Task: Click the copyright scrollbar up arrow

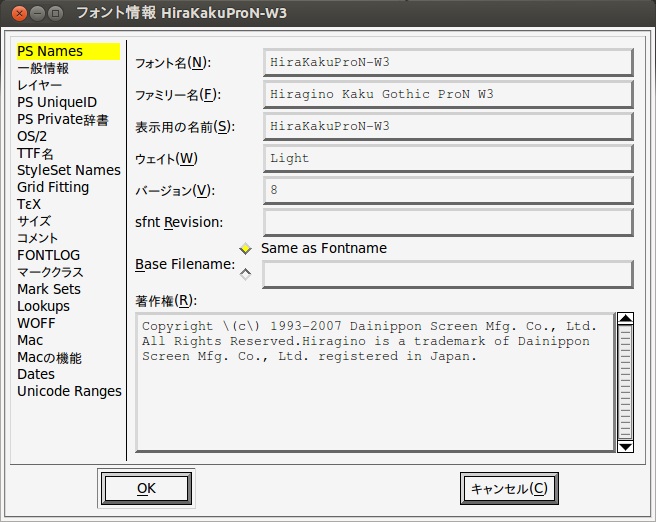Action: click(x=625, y=319)
